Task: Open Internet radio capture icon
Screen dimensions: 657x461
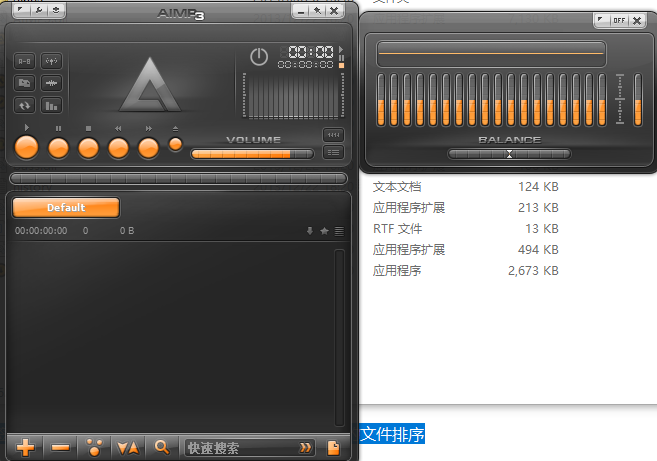Action: (51, 61)
